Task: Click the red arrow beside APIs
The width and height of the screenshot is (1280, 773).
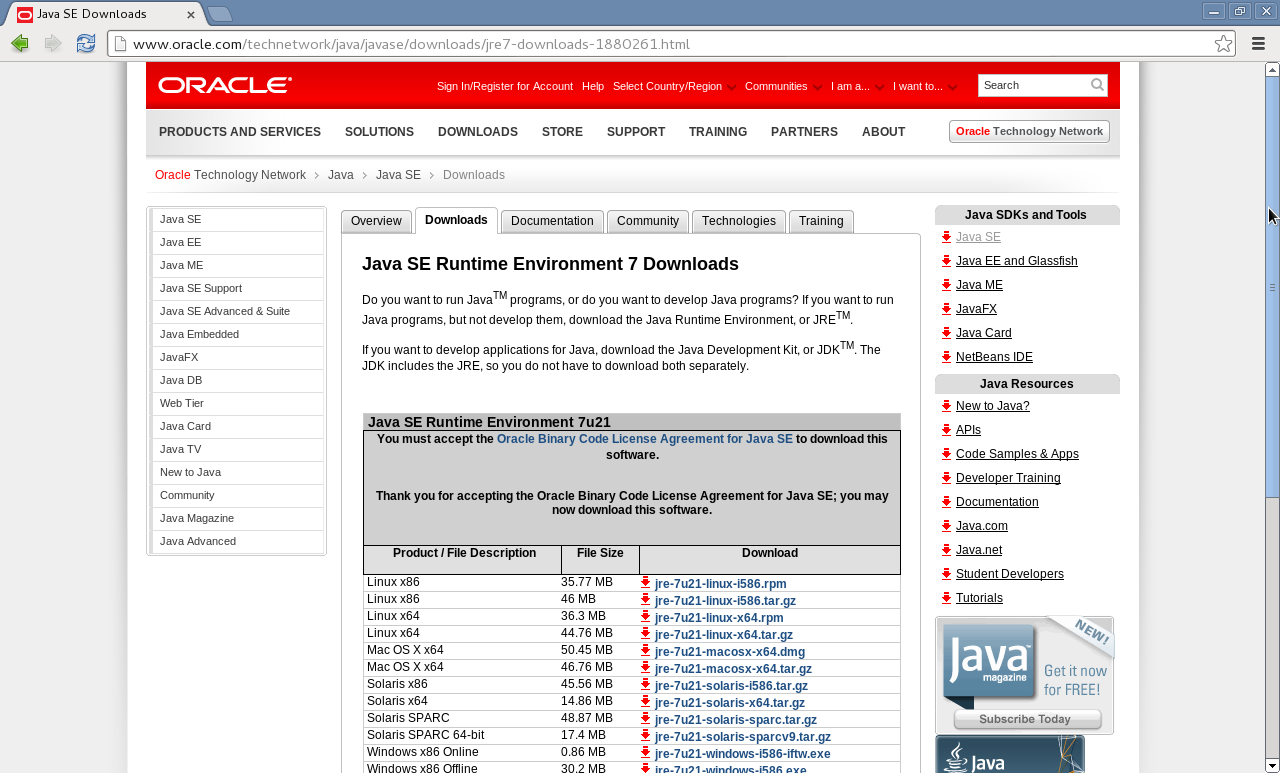Action: [x=946, y=430]
